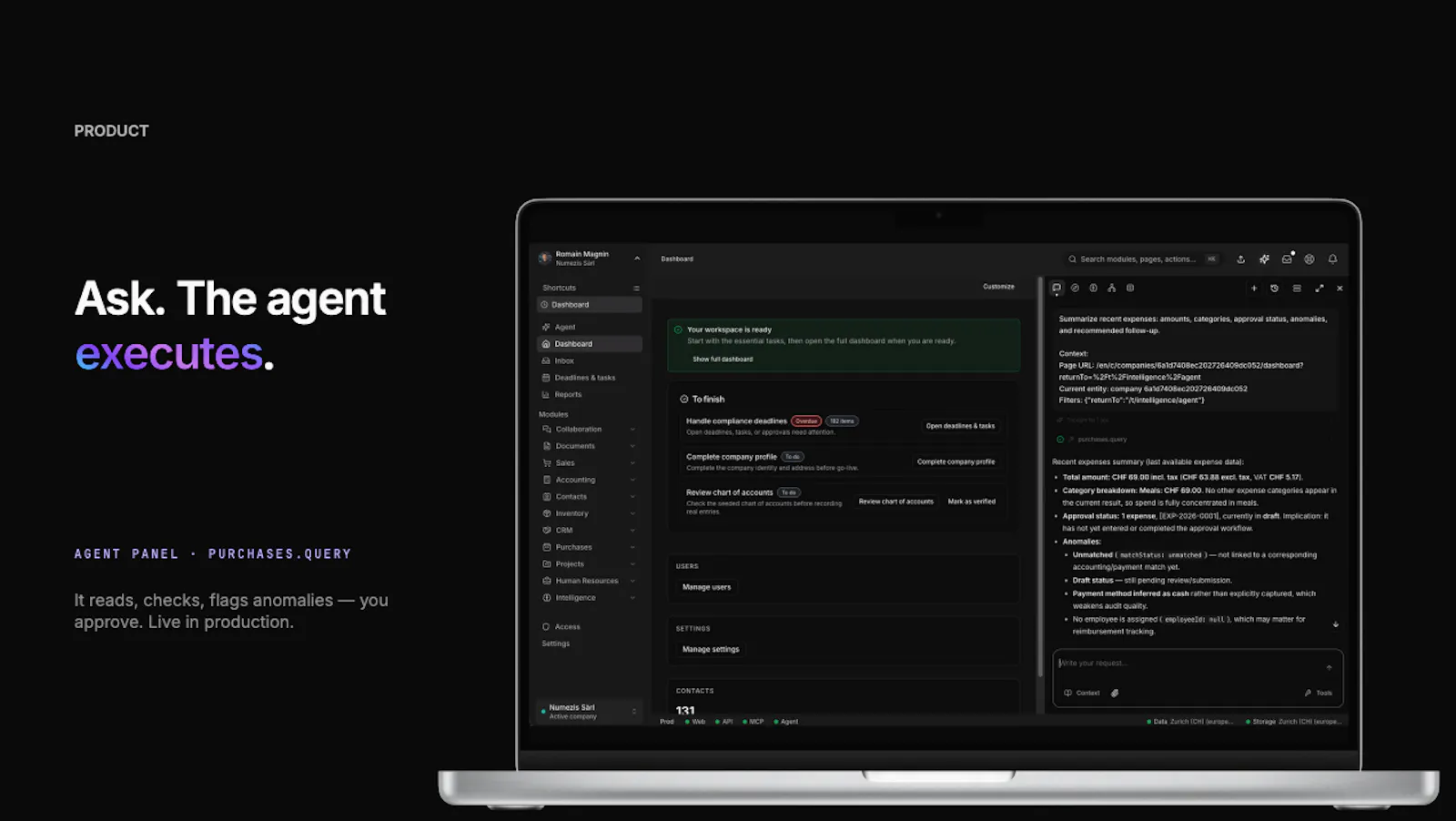The width and height of the screenshot is (1456, 821).
Task: Expand the Inventory module chevron
Action: pyautogui.click(x=632, y=513)
